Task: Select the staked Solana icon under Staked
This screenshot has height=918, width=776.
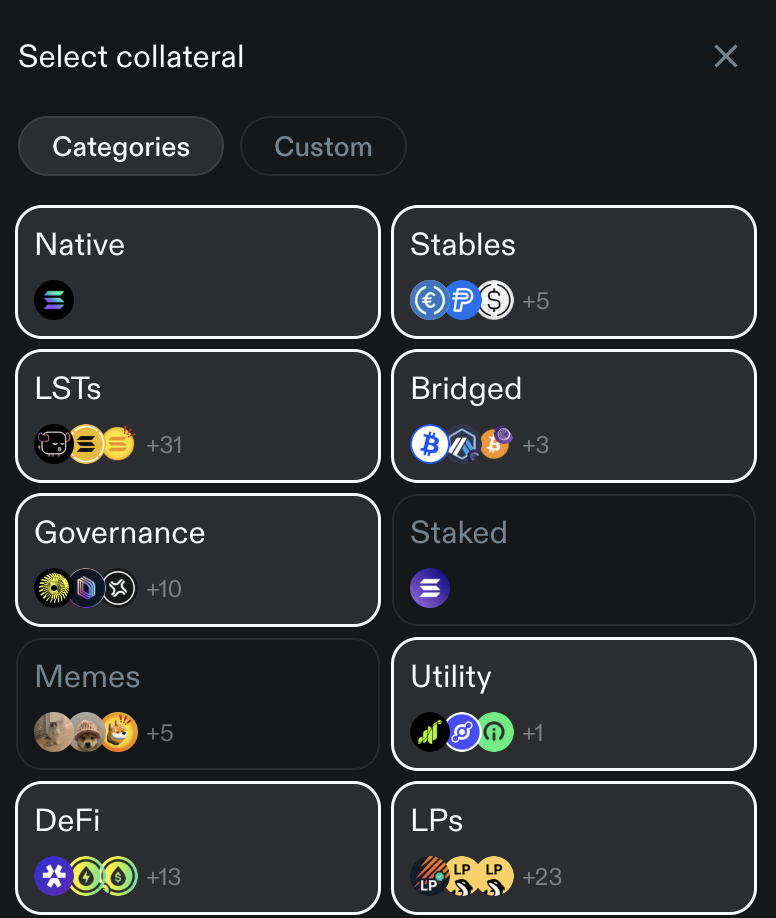Action: 429,588
